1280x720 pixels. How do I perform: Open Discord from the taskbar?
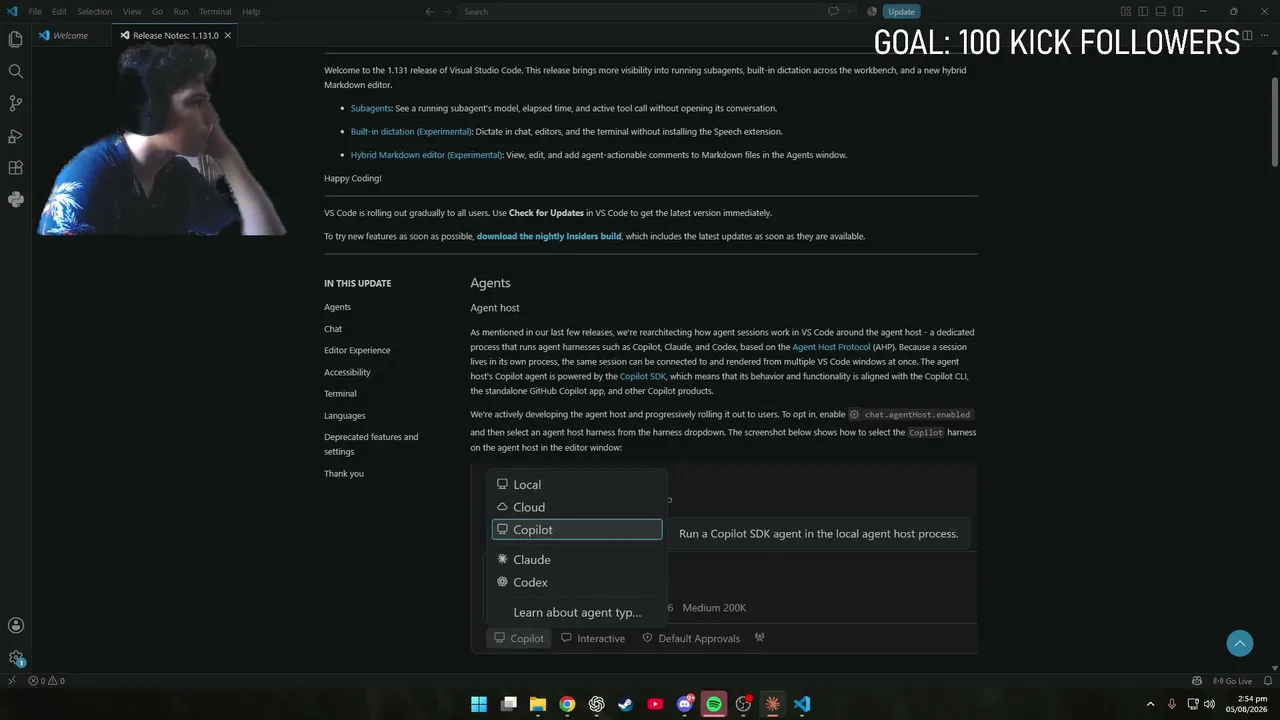click(685, 704)
